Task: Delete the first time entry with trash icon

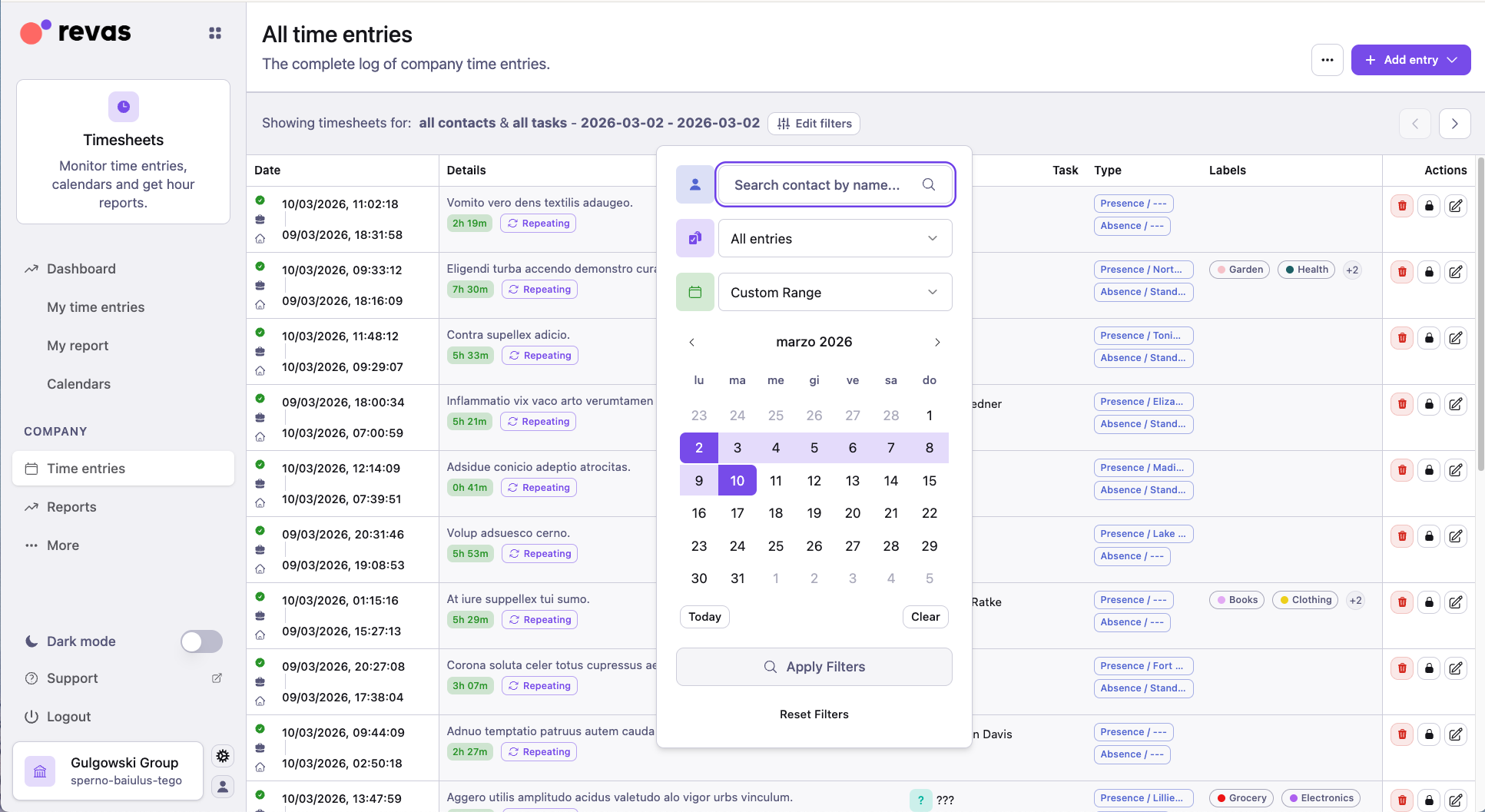Action: (x=1402, y=206)
